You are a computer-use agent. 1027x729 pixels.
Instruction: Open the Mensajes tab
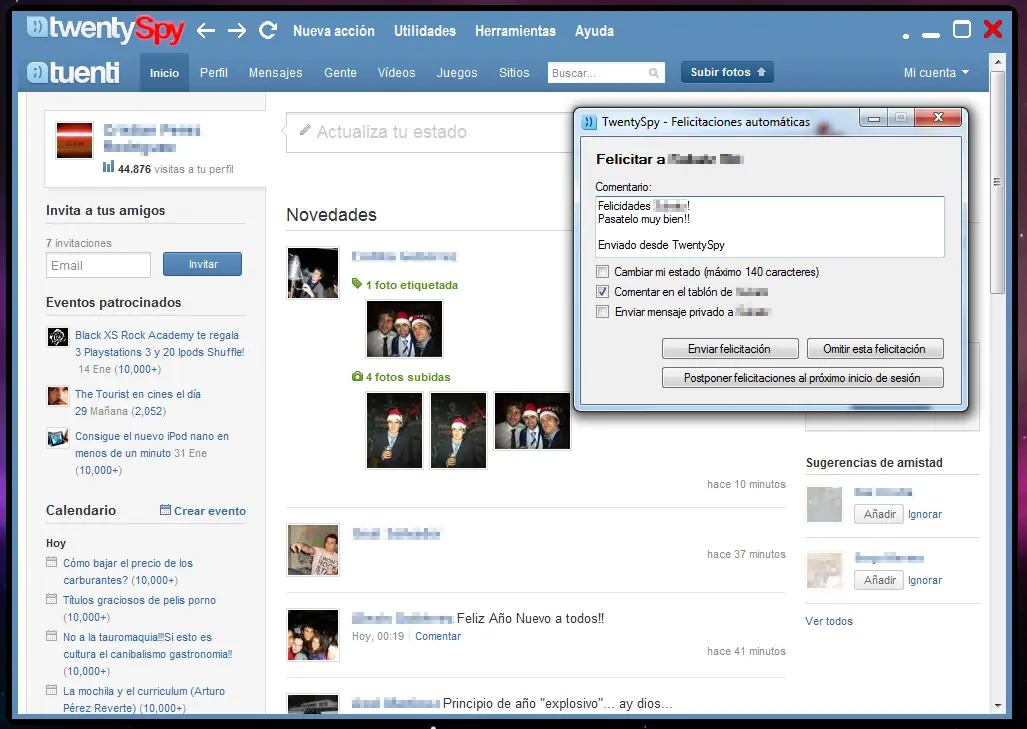coord(275,73)
